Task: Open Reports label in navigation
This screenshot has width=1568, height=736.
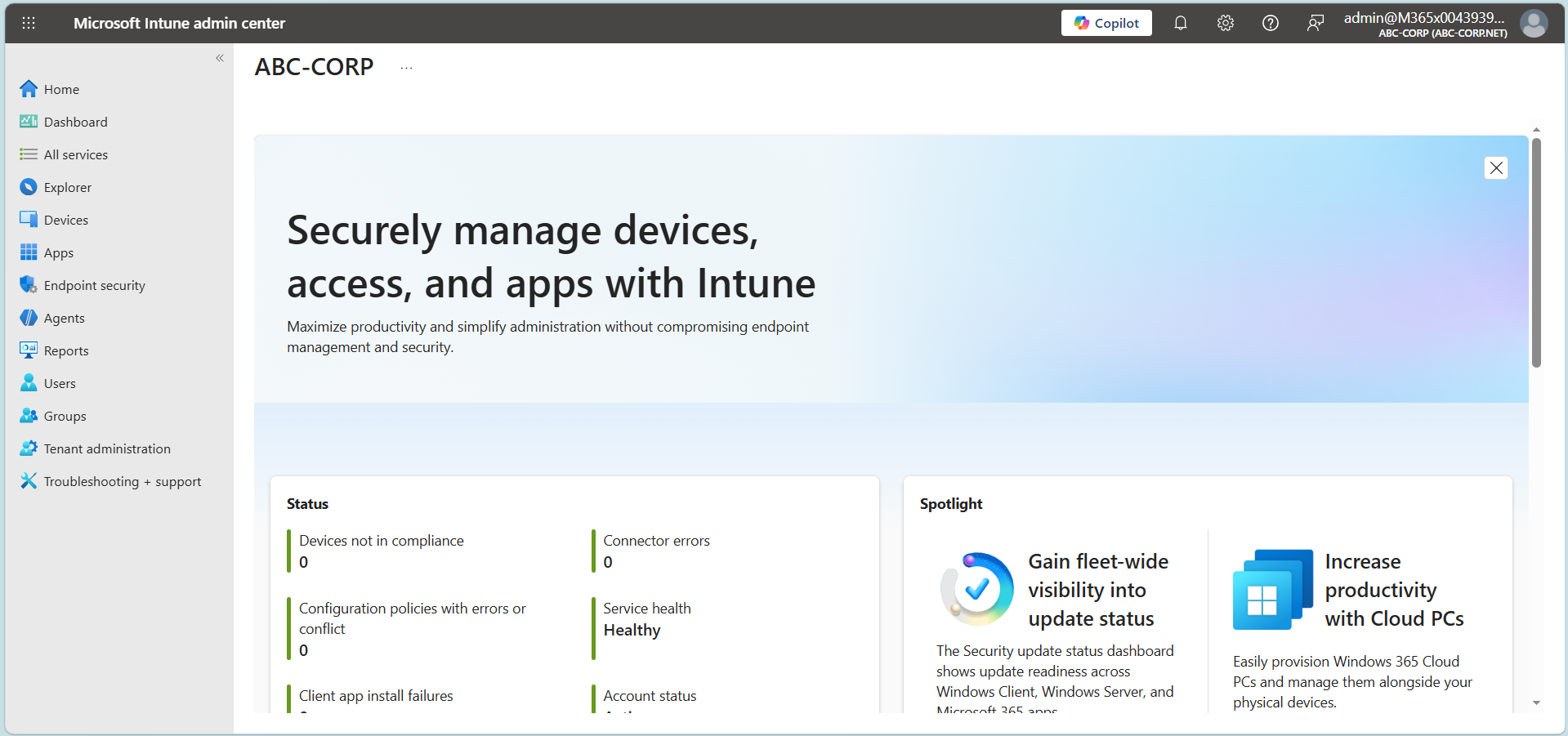Action: [x=66, y=350]
